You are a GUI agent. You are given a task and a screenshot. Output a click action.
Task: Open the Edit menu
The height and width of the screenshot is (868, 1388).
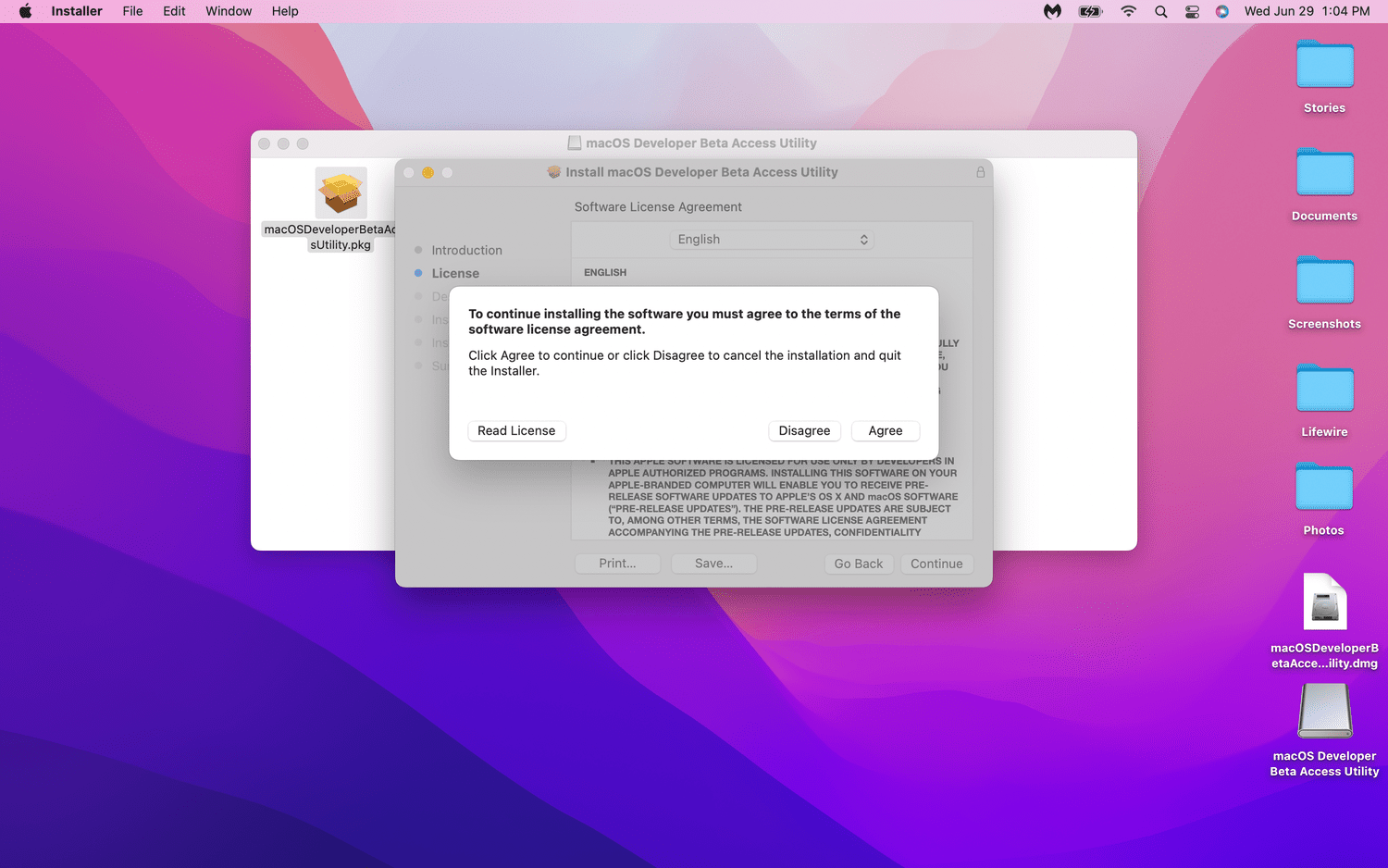tap(174, 11)
